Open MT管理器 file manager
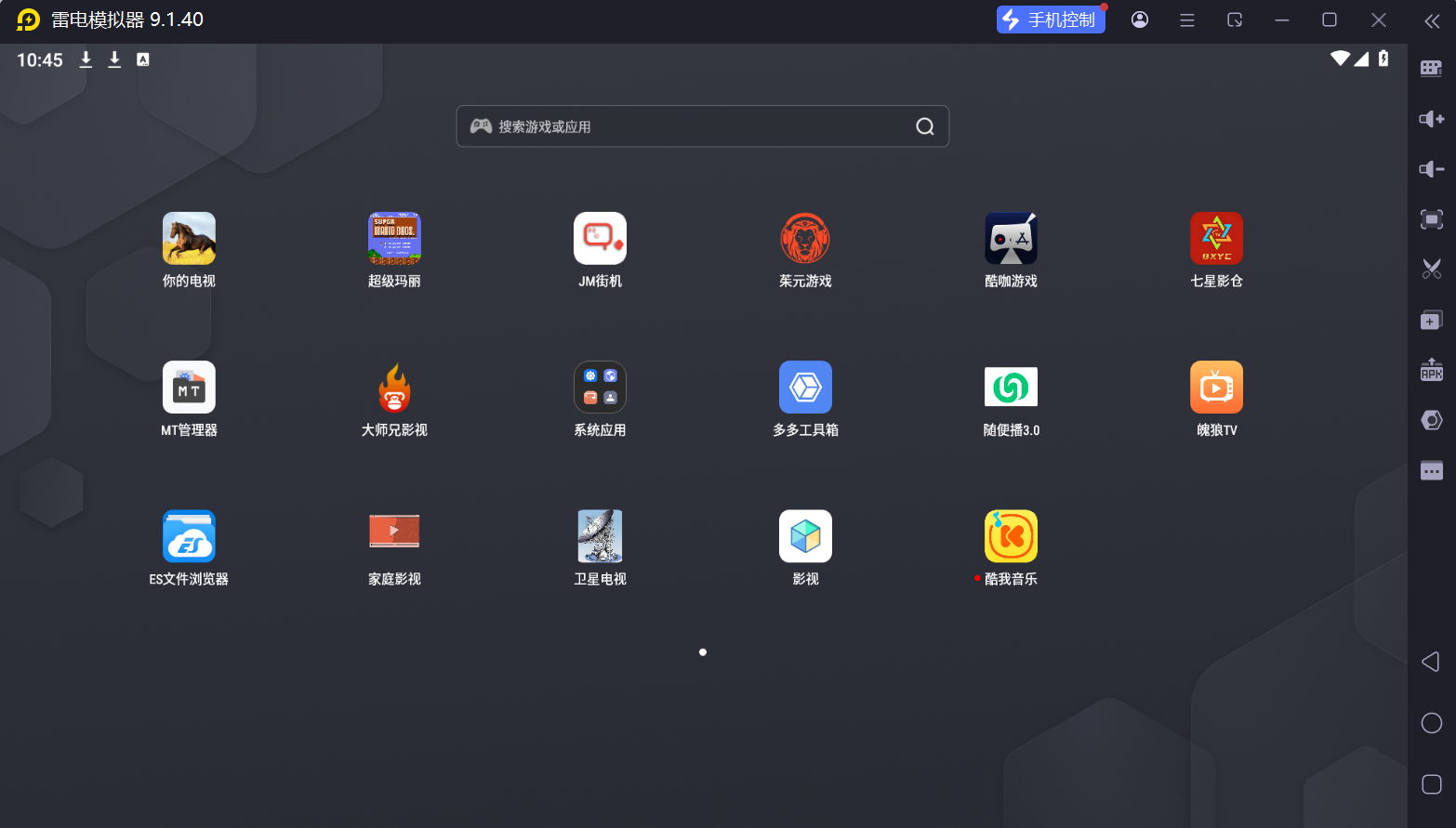Image resolution: width=1456 pixels, height=828 pixels. click(x=189, y=388)
